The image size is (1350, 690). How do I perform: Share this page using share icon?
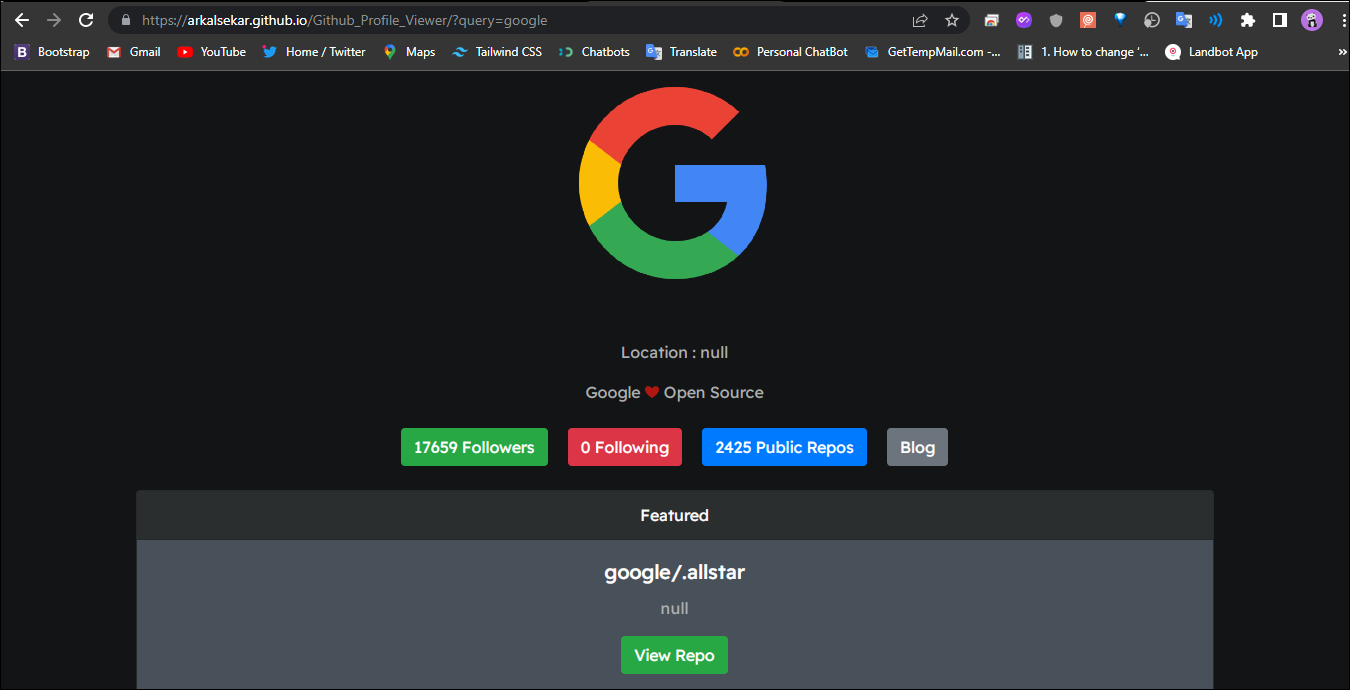tap(920, 20)
